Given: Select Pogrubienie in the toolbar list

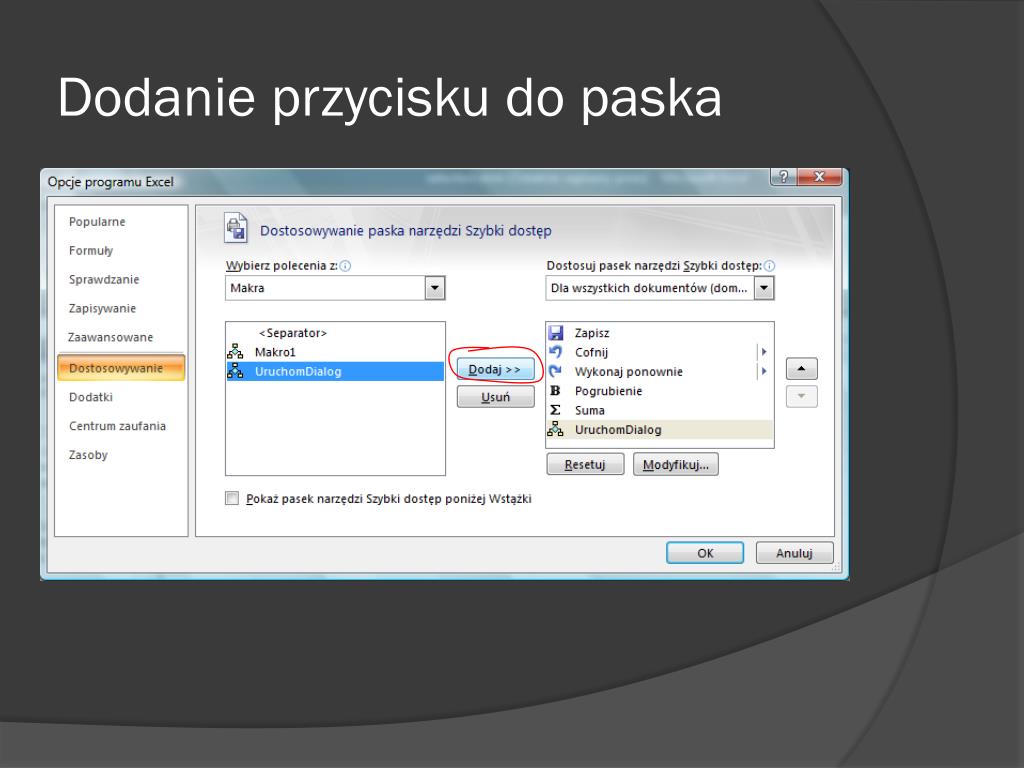Looking at the screenshot, I should pyautogui.click(x=660, y=391).
